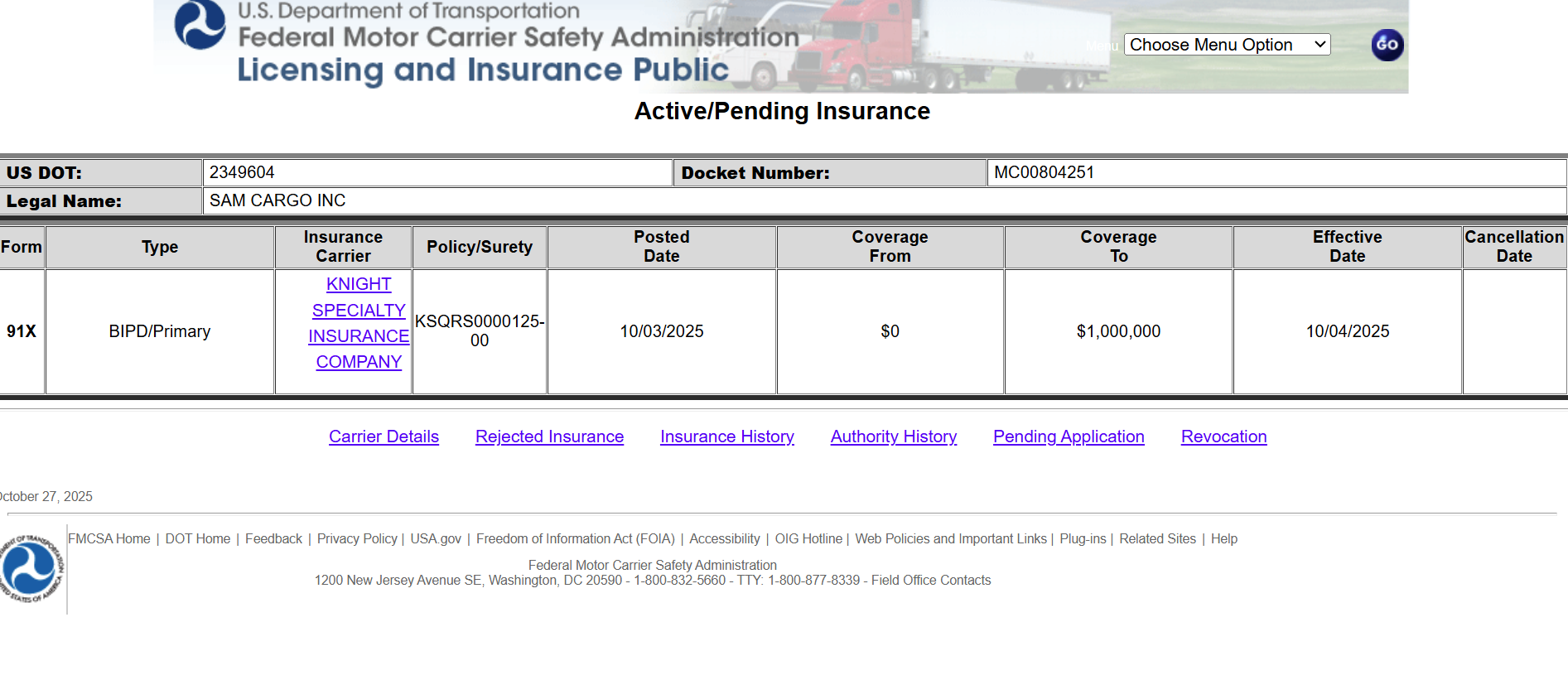View the Insurance History link
This screenshot has height=680, width=1568.
(726, 436)
